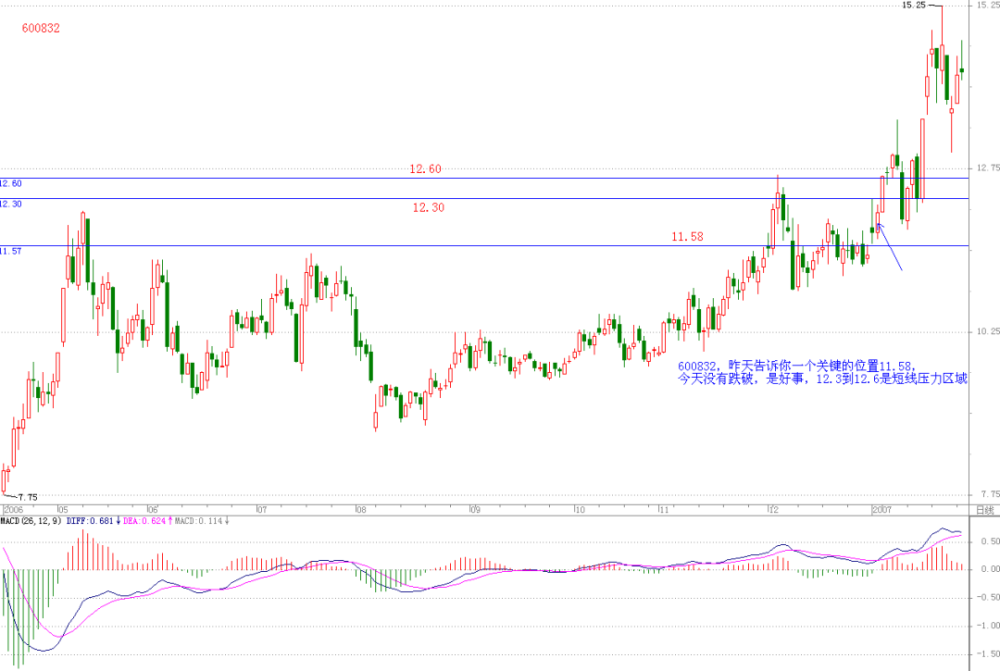Image resolution: width=1000 pixels, height=671 pixels.
Task: Select the 11 month marker on time axis
Action: pos(664,510)
